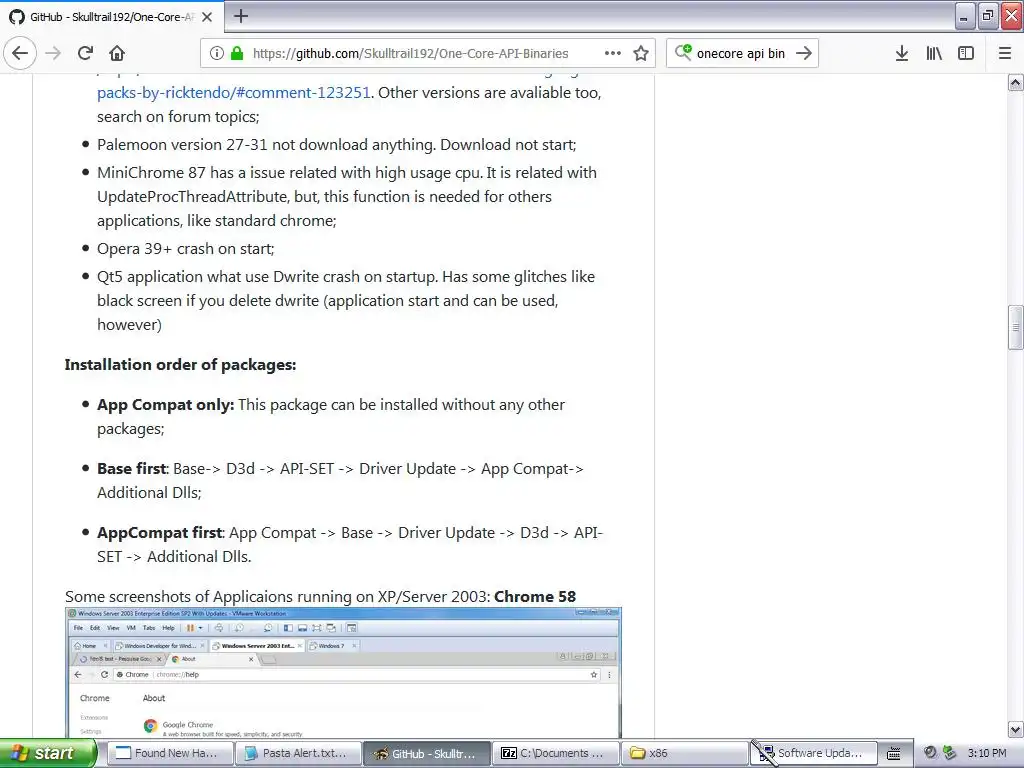
Task: Click the 'Base first' bold text
Action: pyautogui.click(x=132, y=468)
